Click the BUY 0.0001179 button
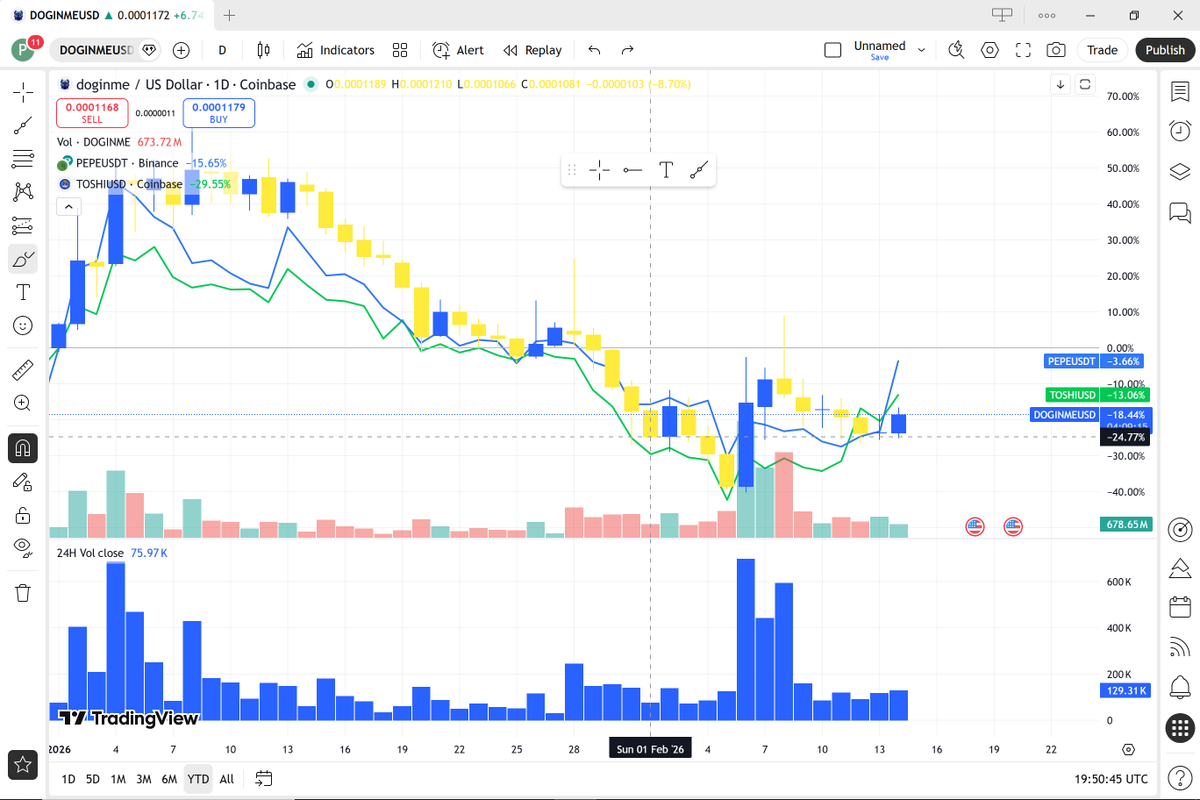The image size is (1200, 800). coord(219,112)
